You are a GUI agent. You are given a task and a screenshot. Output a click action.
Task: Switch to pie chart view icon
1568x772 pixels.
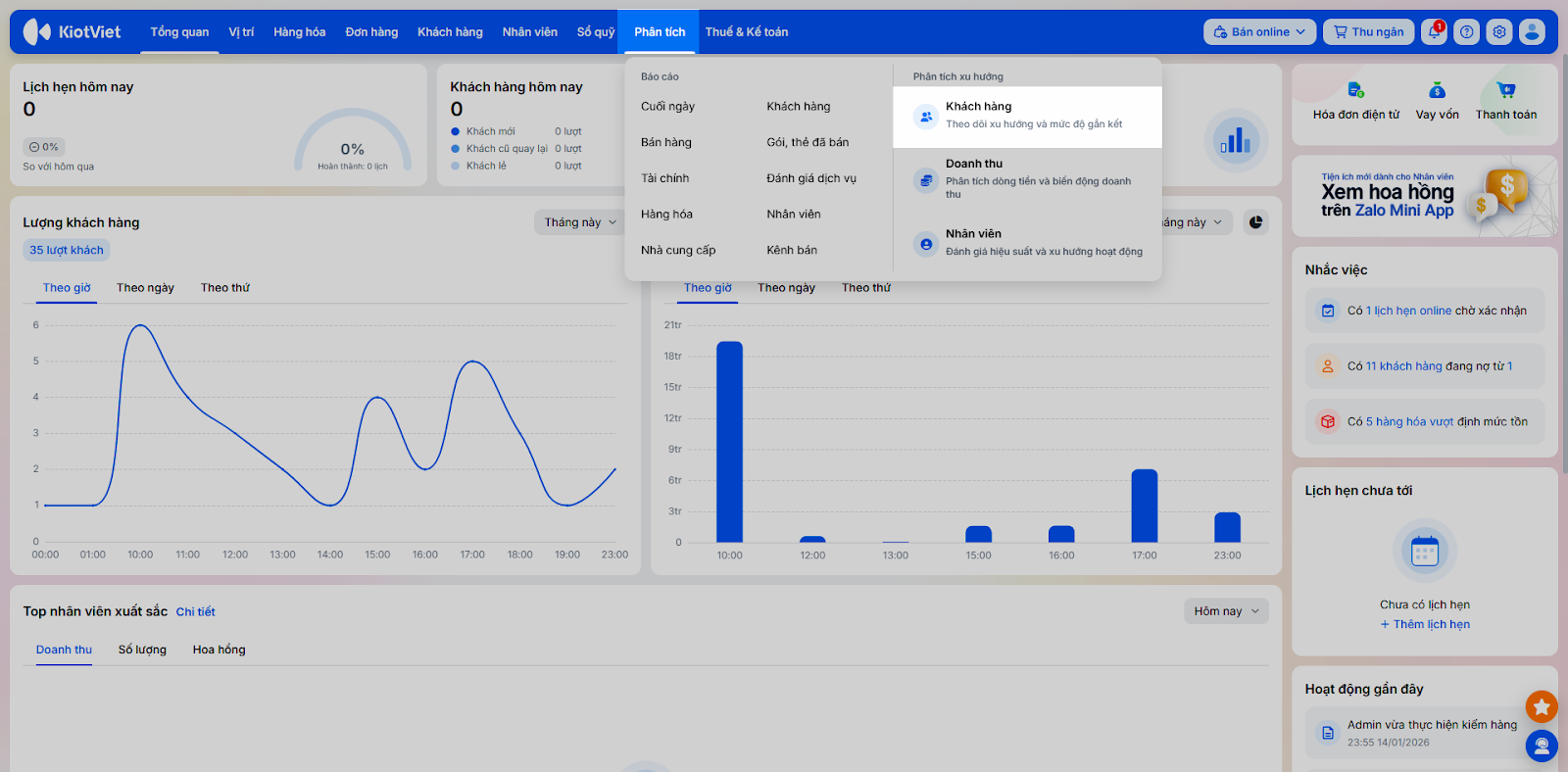click(x=1255, y=222)
